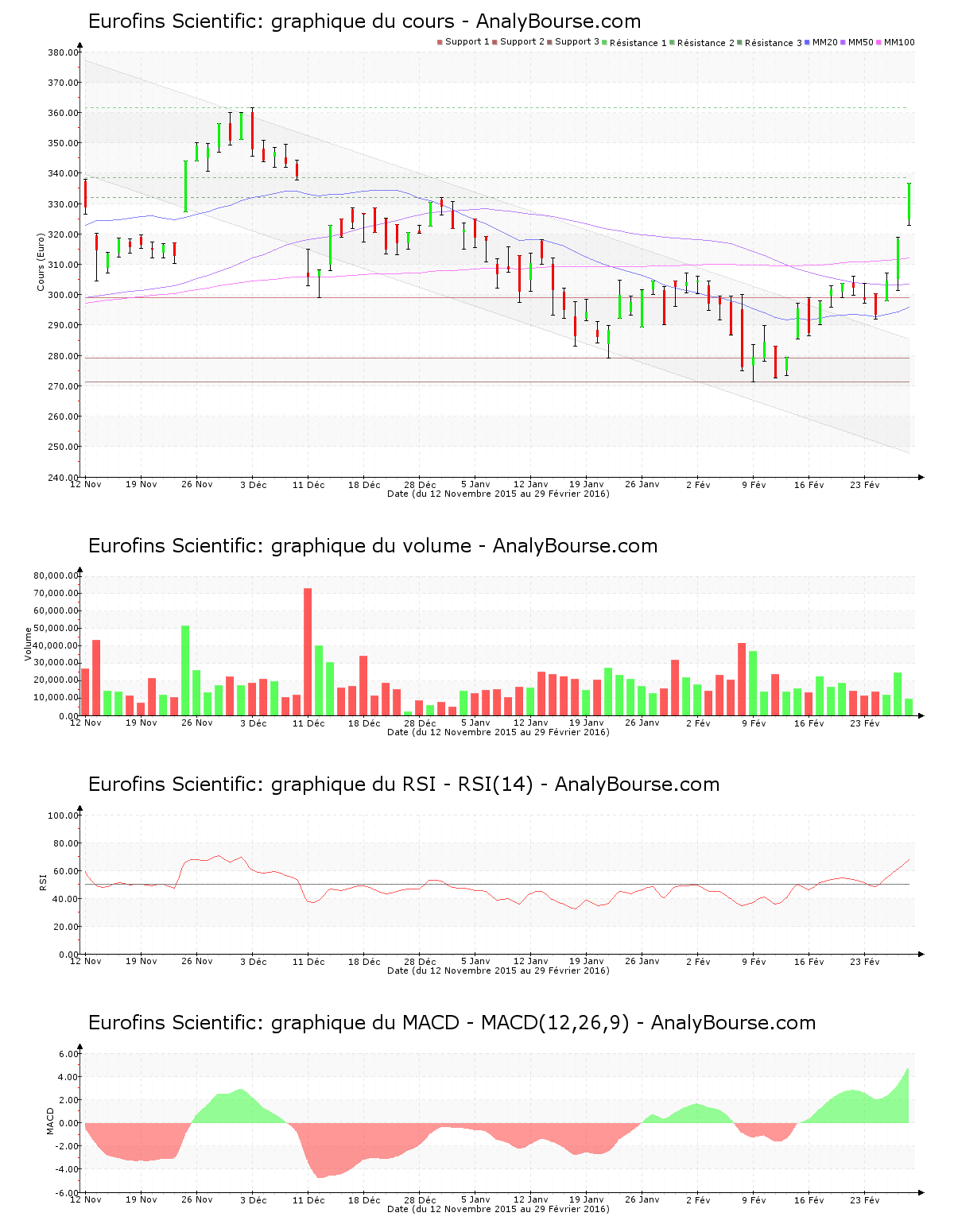This screenshot has width=954, height=1232.
Task: Click the 270.00 price axis tick
Action: tap(64, 386)
